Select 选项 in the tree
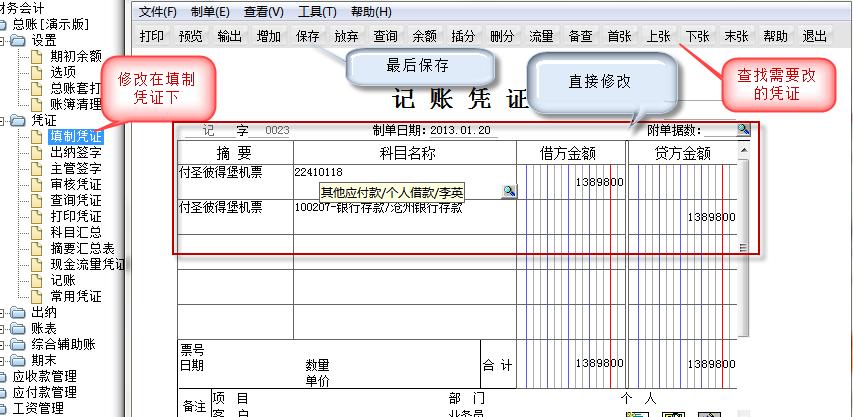This screenshot has height=417, width=853. [63, 72]
